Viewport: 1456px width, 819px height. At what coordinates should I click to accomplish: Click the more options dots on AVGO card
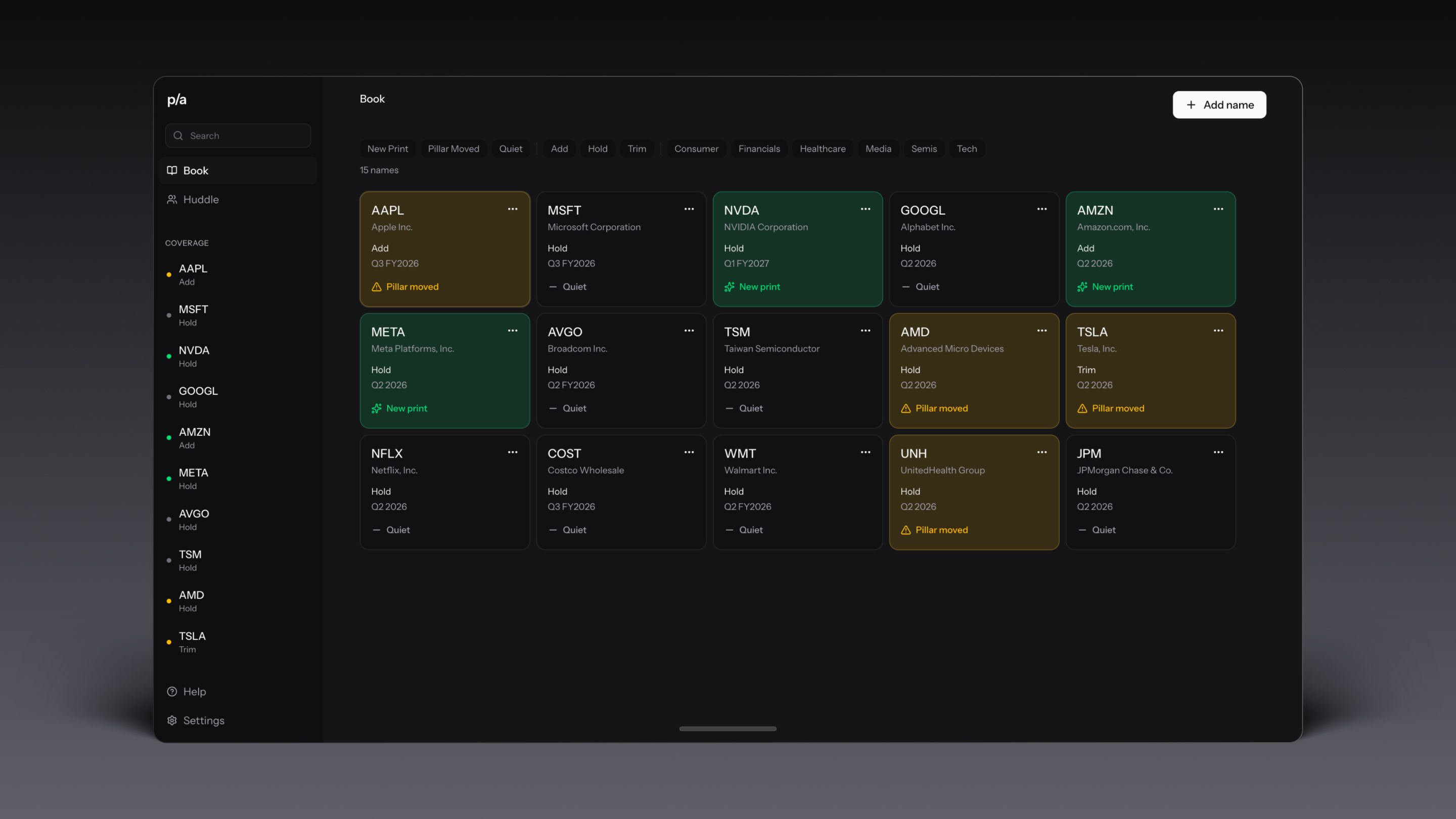pos(689,331)
